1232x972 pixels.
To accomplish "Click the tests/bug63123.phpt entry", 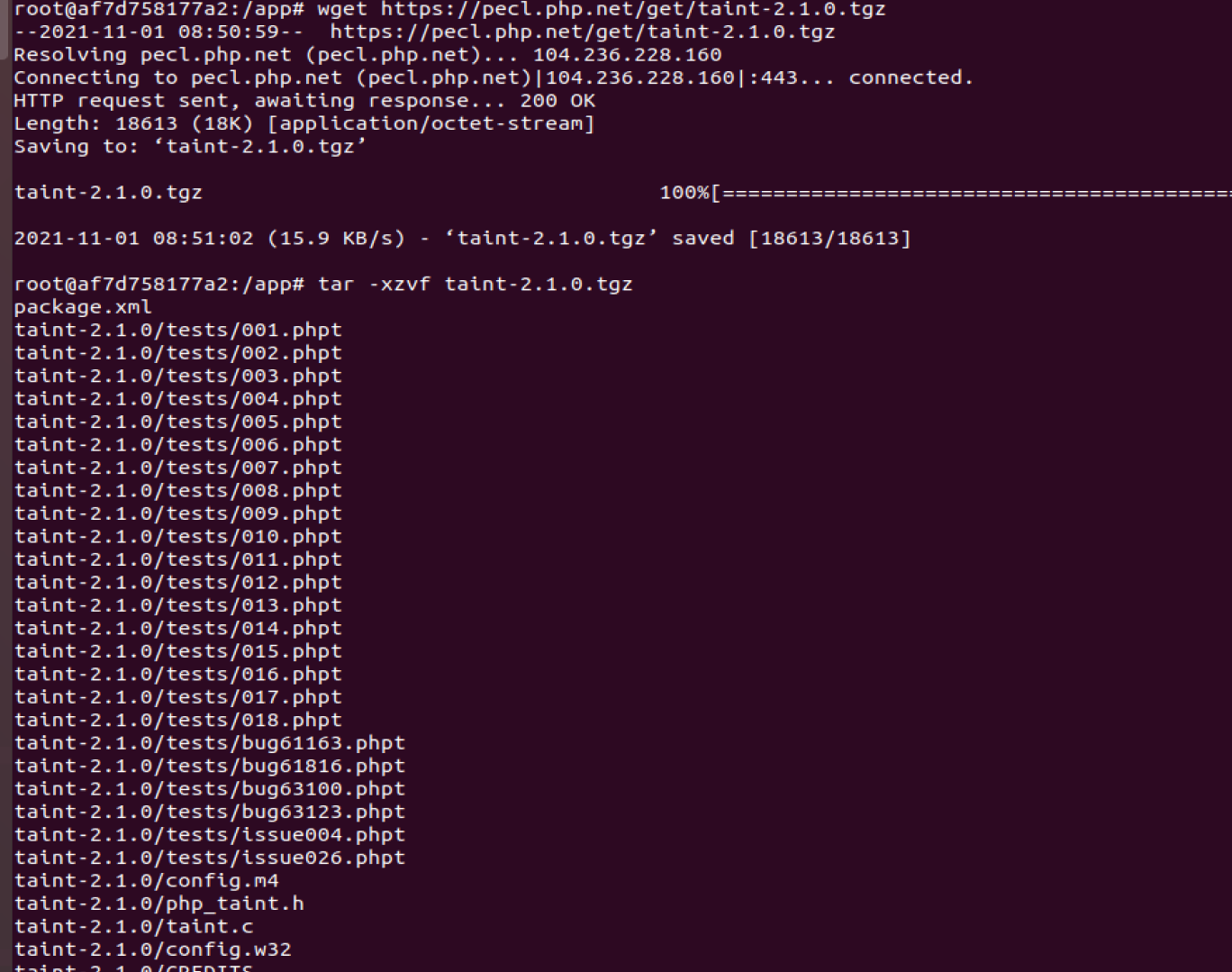I will coord(210,813).
